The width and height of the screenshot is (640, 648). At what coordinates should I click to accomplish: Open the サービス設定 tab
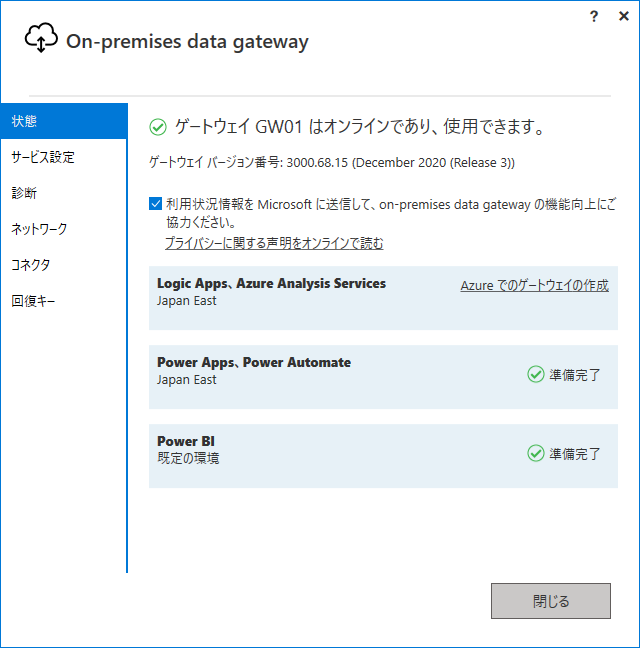pos(64,157)
